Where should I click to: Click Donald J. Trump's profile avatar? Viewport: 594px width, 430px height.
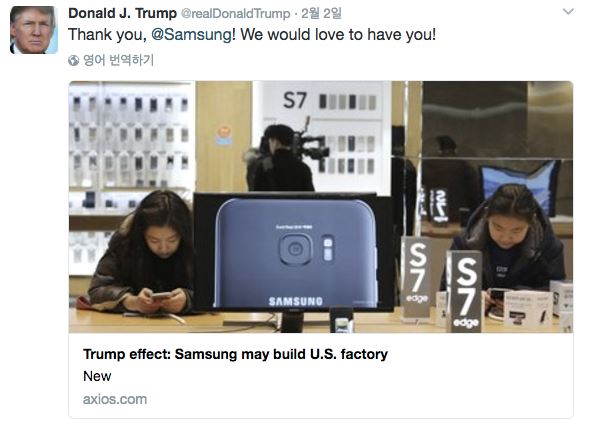pos(34,30)
